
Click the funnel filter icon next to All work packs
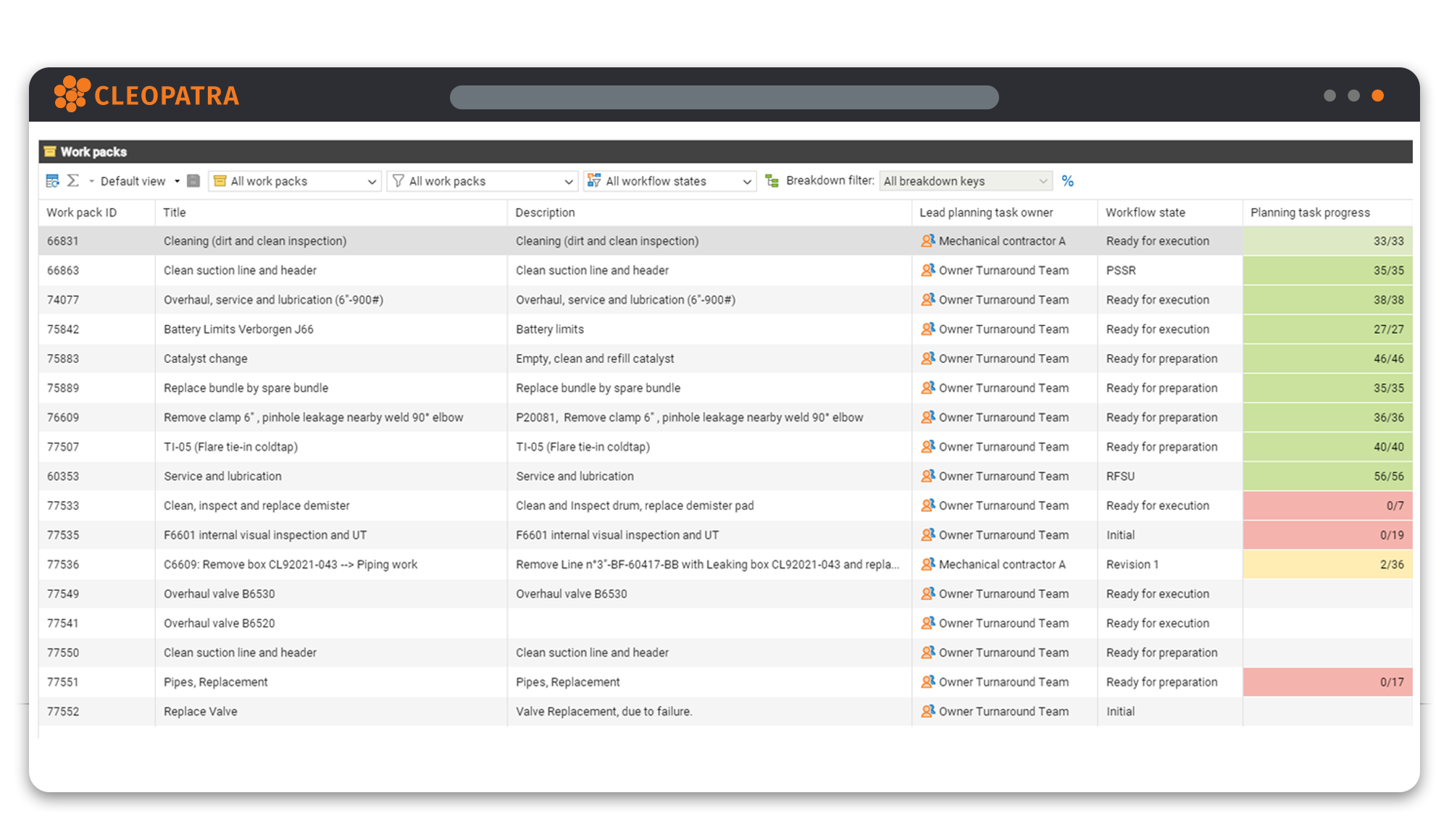pyautogui.click(x=399, y=180)
